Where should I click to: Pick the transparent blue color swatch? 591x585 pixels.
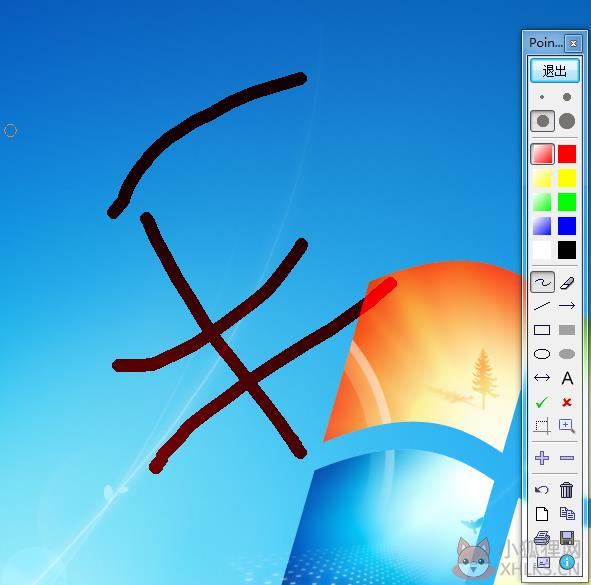[542, 226]
